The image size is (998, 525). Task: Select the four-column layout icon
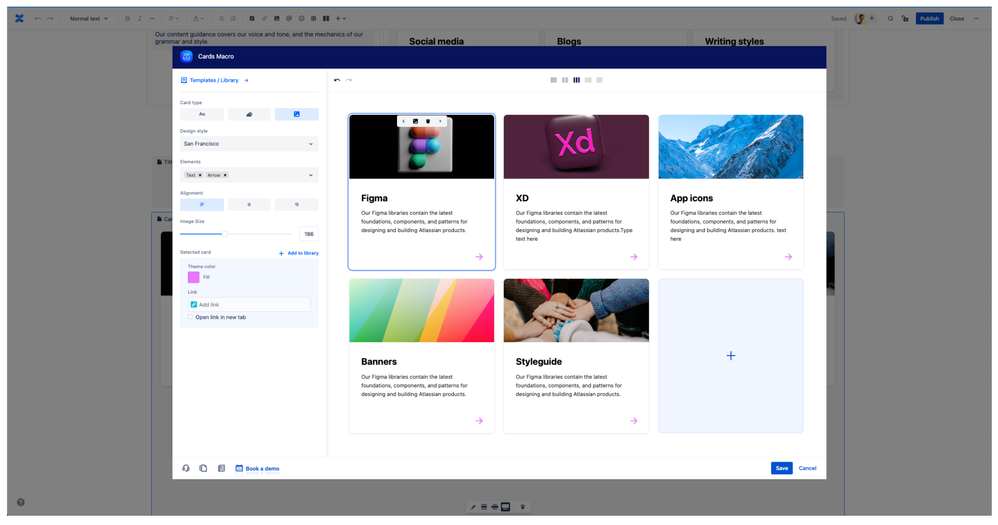pos(587,80)
